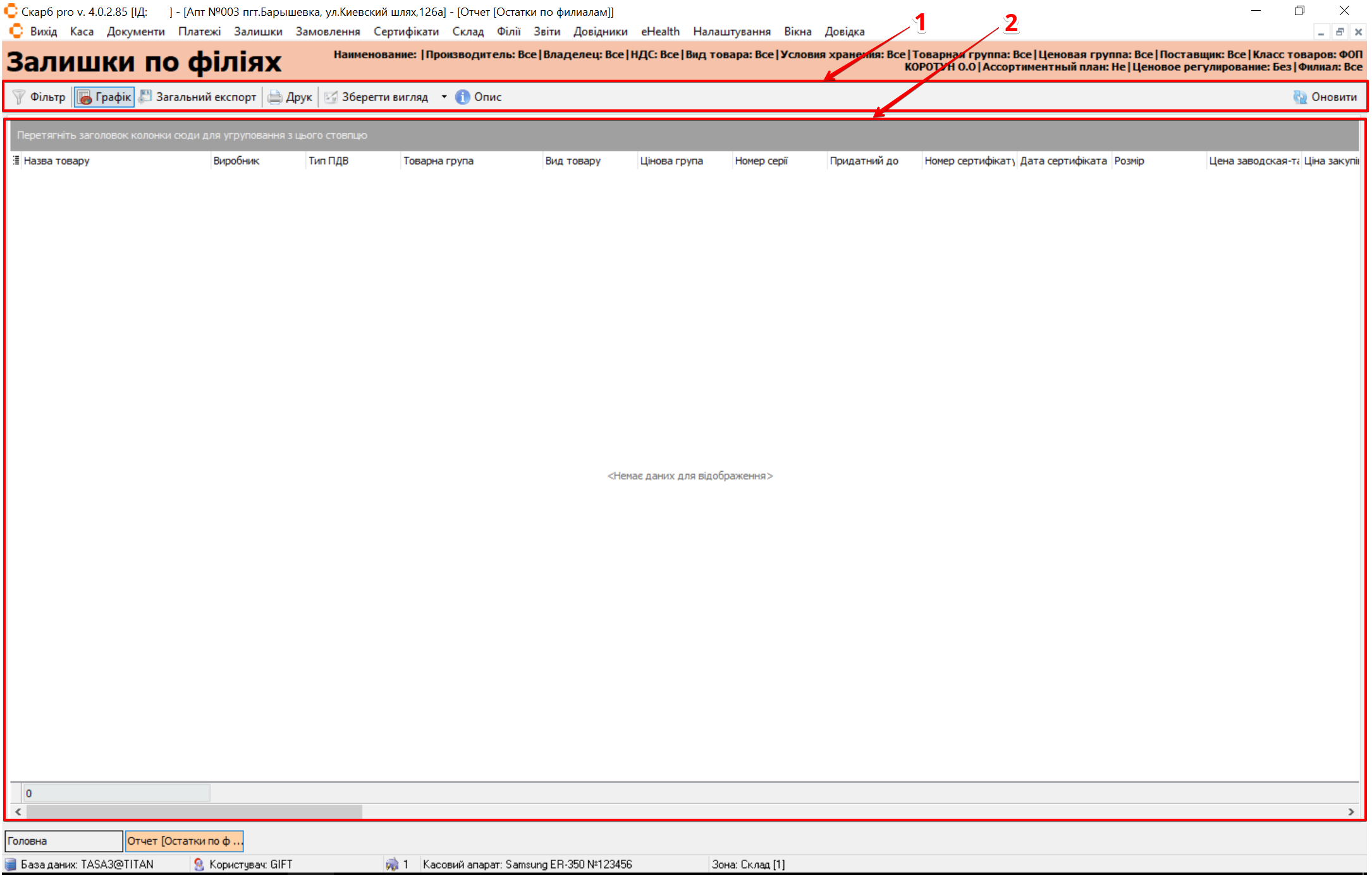The width and height of the screenshot is (1372, 875).
Task: Click the Зберегти вигляд icon
Action: pos(331,97)
